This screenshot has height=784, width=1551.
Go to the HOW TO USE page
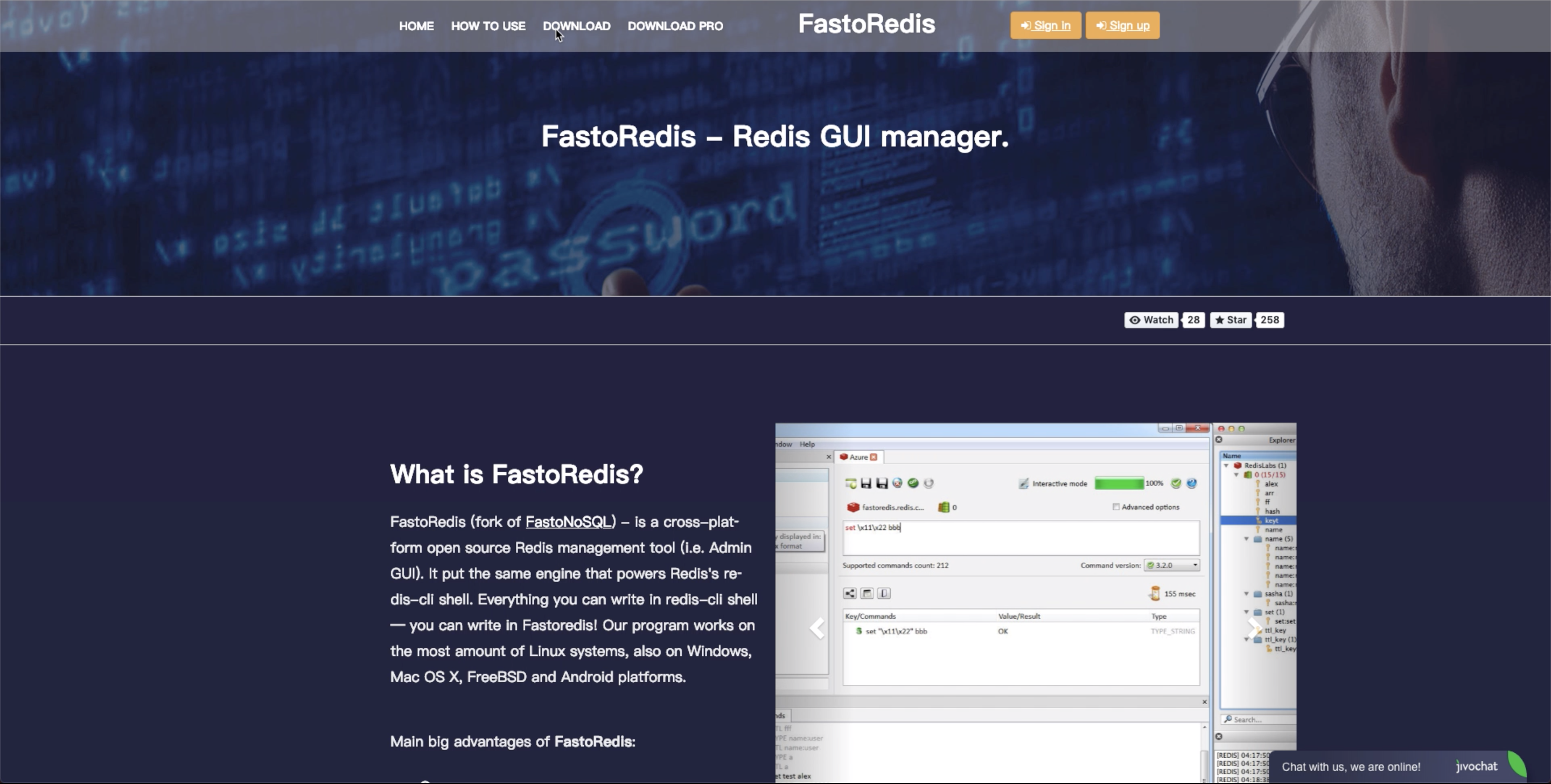pyautogui.click(x=488, y=26)
